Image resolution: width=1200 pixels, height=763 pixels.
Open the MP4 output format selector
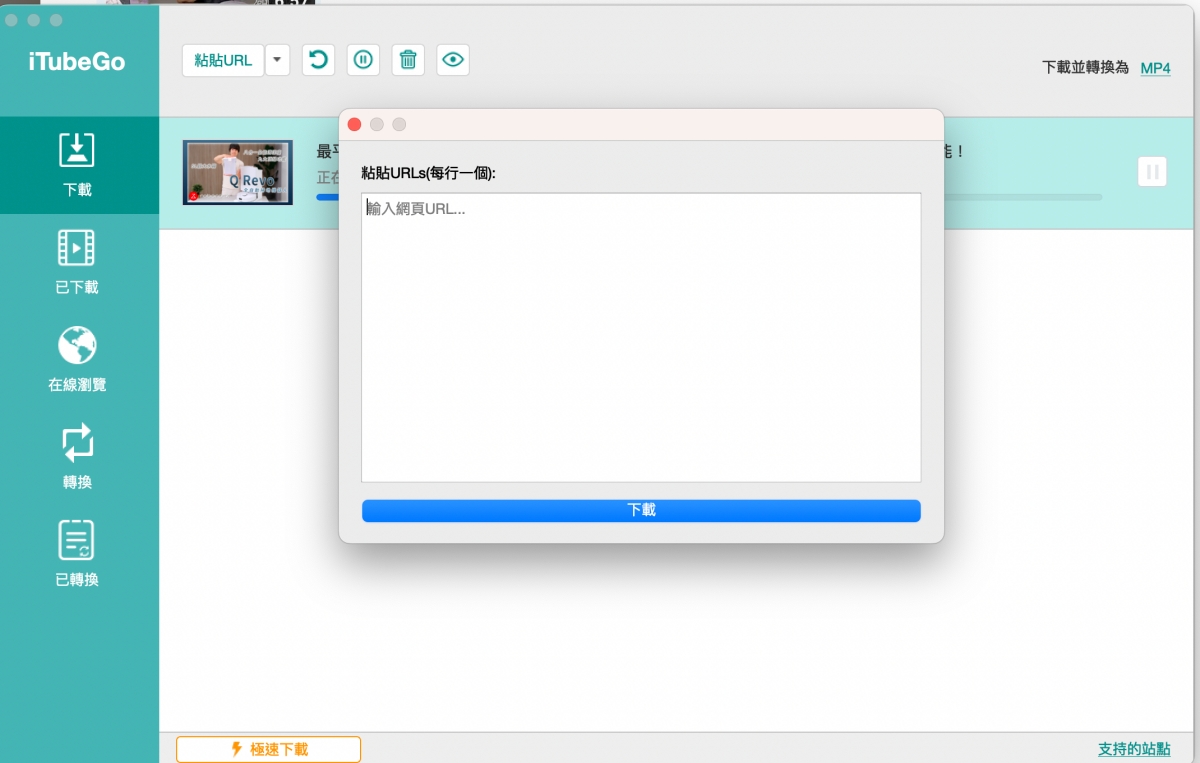[1155, 68]
